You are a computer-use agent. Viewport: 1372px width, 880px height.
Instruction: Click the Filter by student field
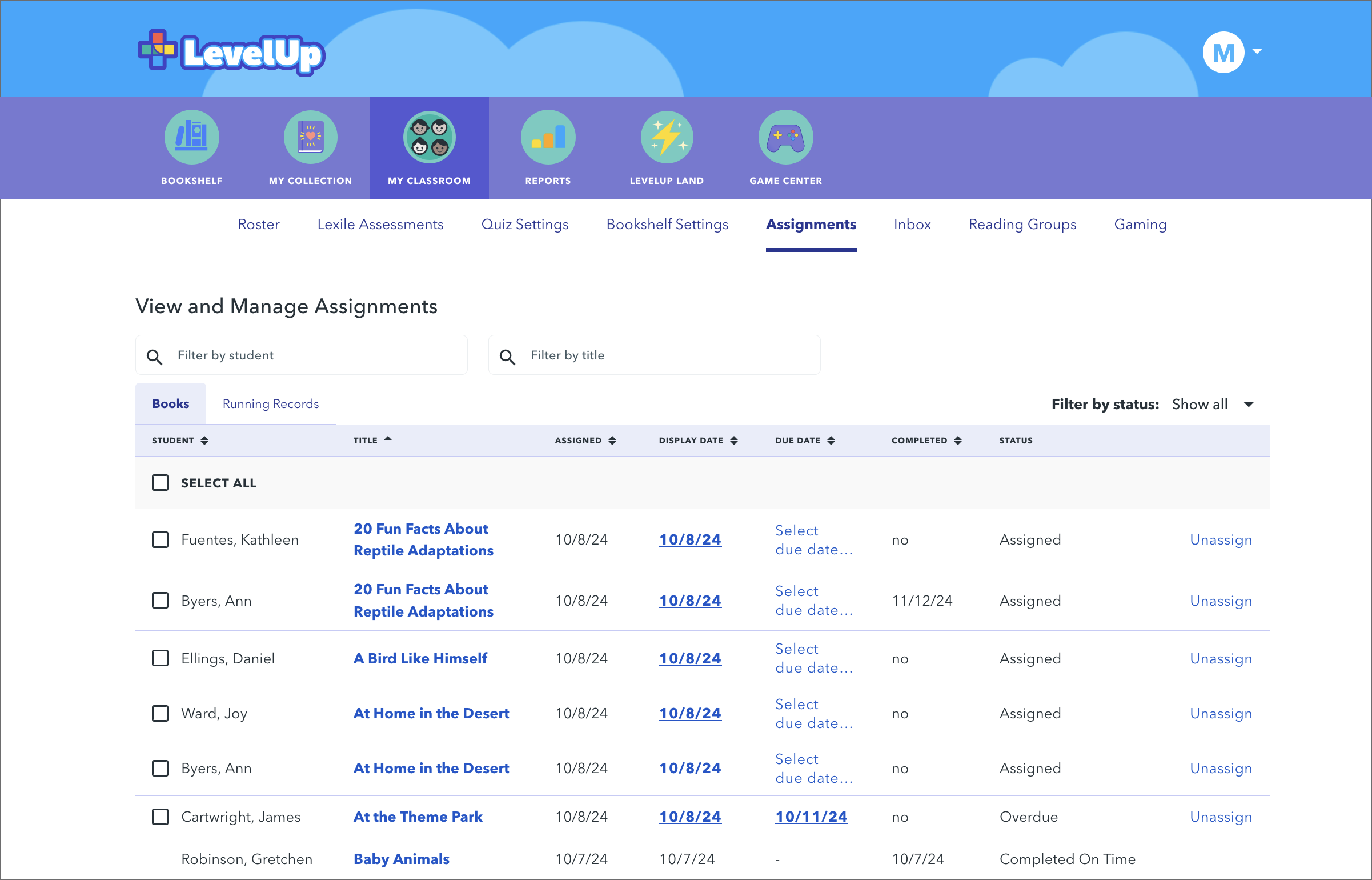point(308,355)
